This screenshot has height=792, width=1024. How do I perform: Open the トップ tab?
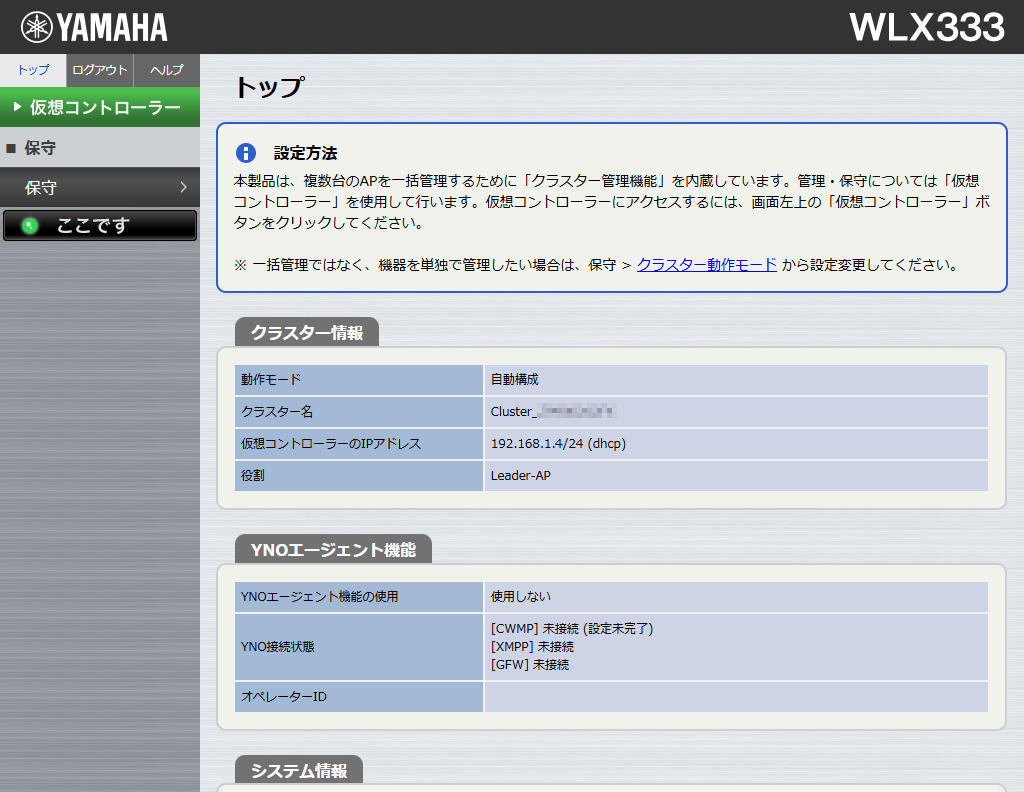coord(33,70)
